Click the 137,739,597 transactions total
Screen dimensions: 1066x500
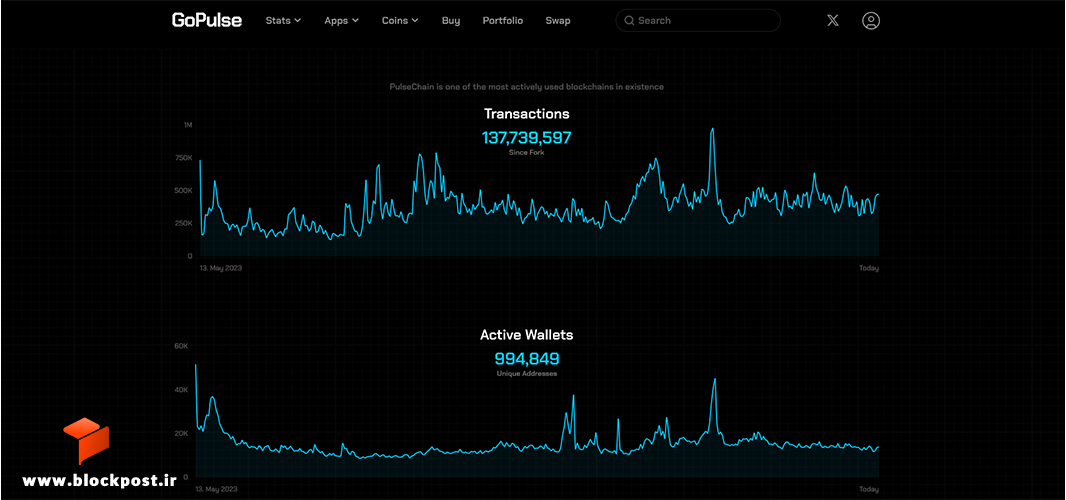pyautogui.click(x=527, y=138)
